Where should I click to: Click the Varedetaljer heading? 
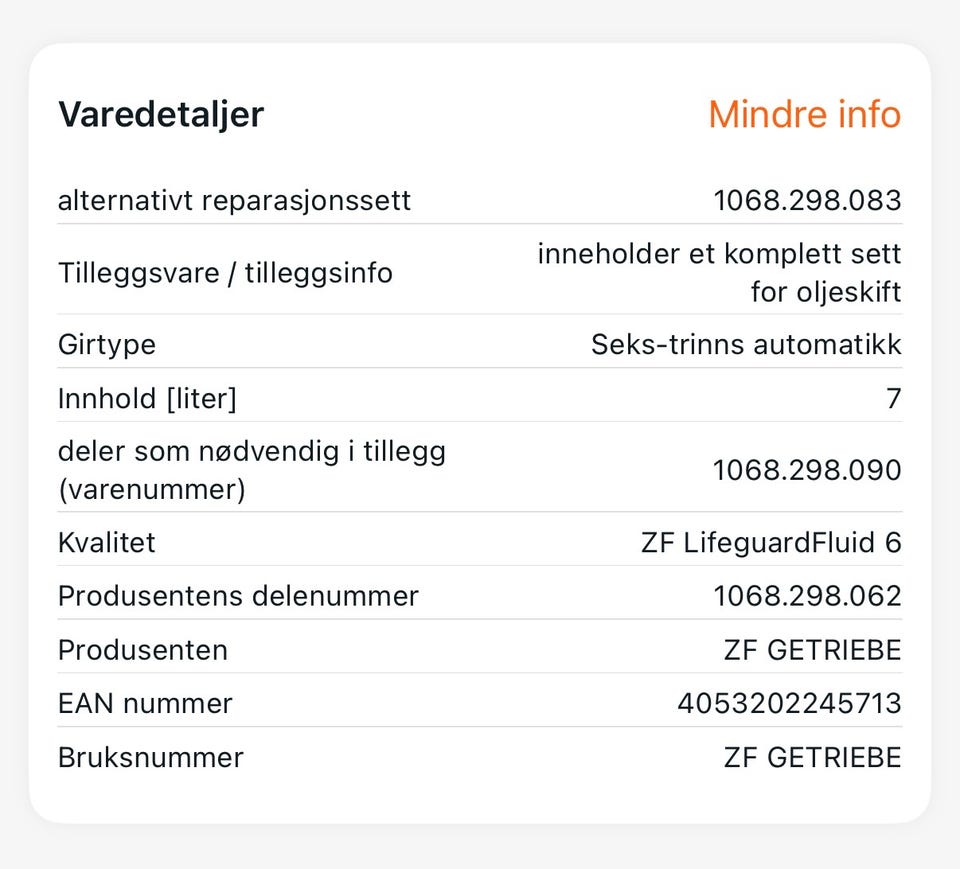coord(160,114)
